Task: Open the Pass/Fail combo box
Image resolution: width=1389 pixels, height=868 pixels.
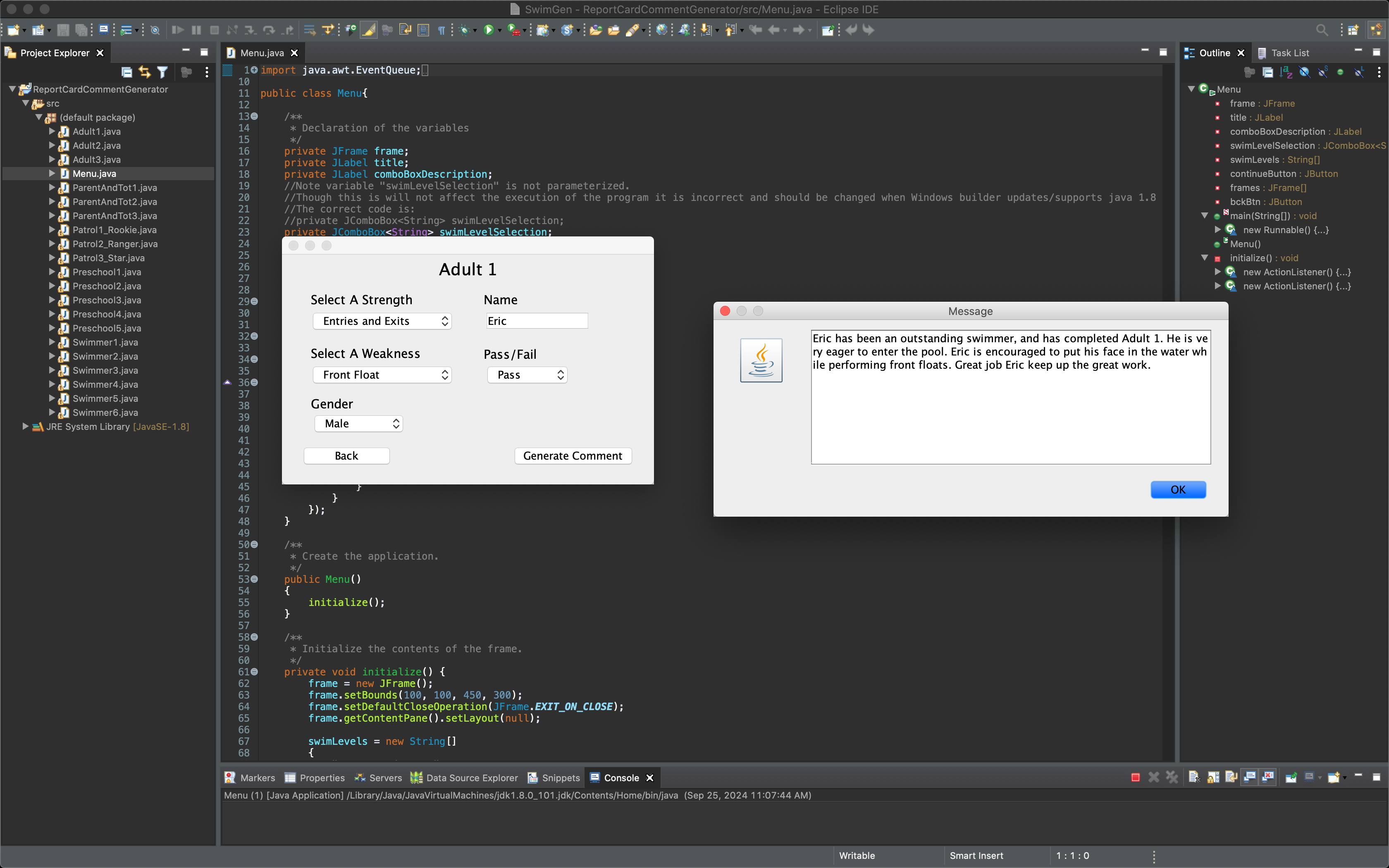Action: [x=527, y=375]
